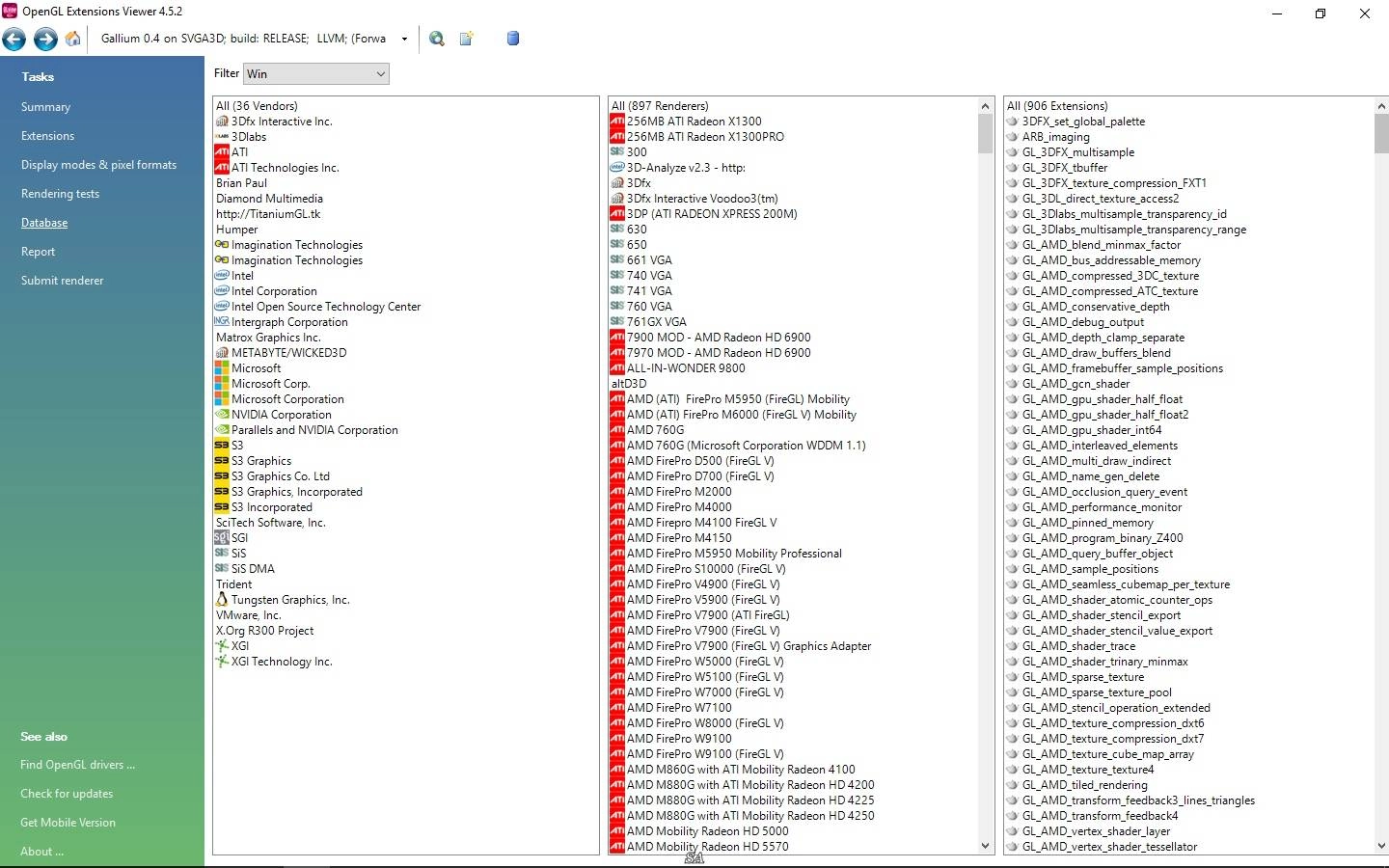This screenshot has width=1389, height=868.
Task: Select Diamond Multimedia vendor
Action: click(x=269, y=199)
